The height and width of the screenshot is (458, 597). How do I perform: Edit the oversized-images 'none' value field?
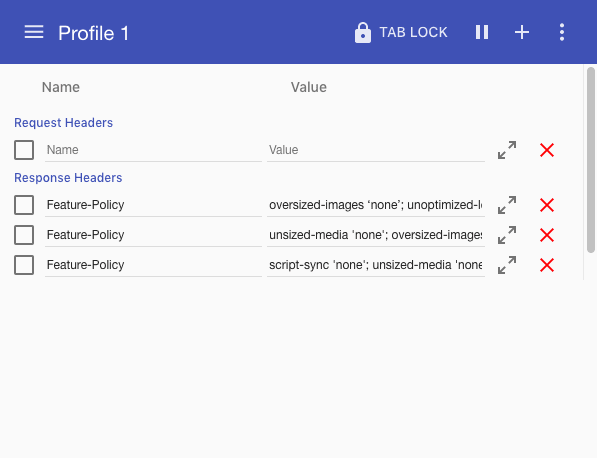click(x=376, y=205)
